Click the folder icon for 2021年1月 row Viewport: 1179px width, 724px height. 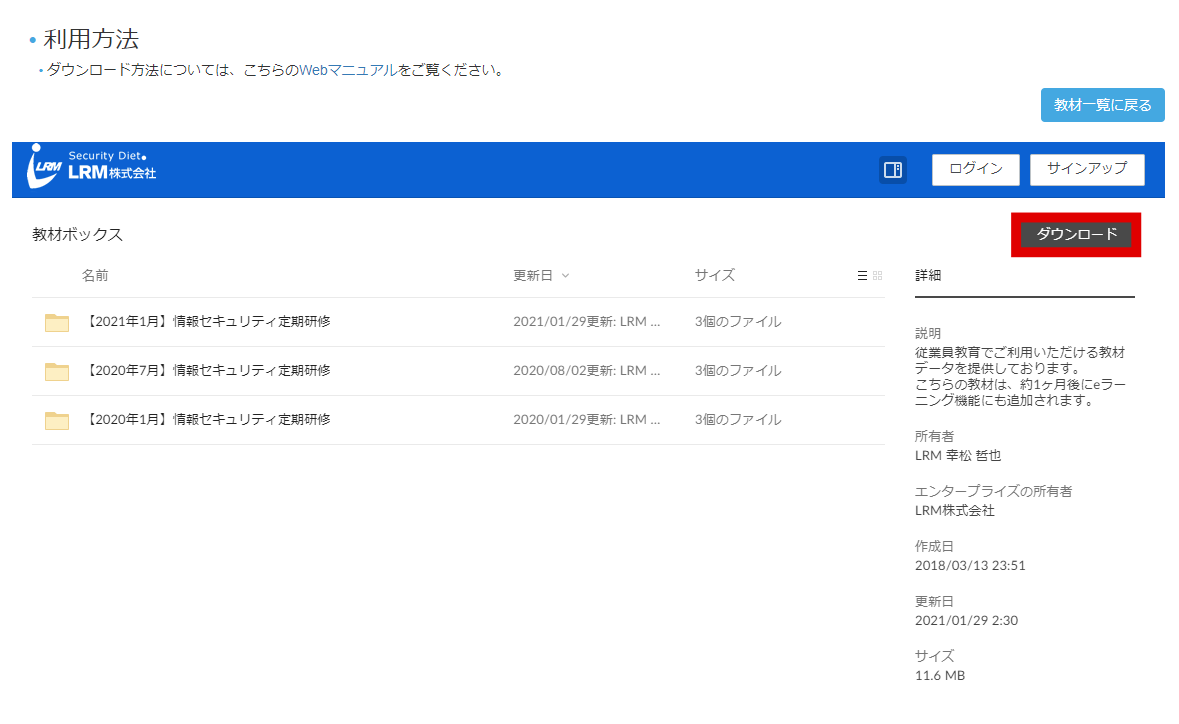click(56, 323)
